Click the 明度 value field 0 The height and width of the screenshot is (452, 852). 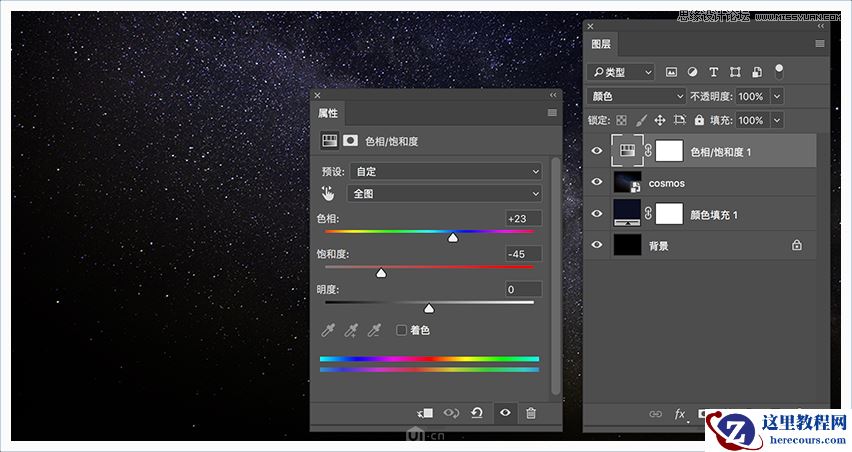[523, 290]
